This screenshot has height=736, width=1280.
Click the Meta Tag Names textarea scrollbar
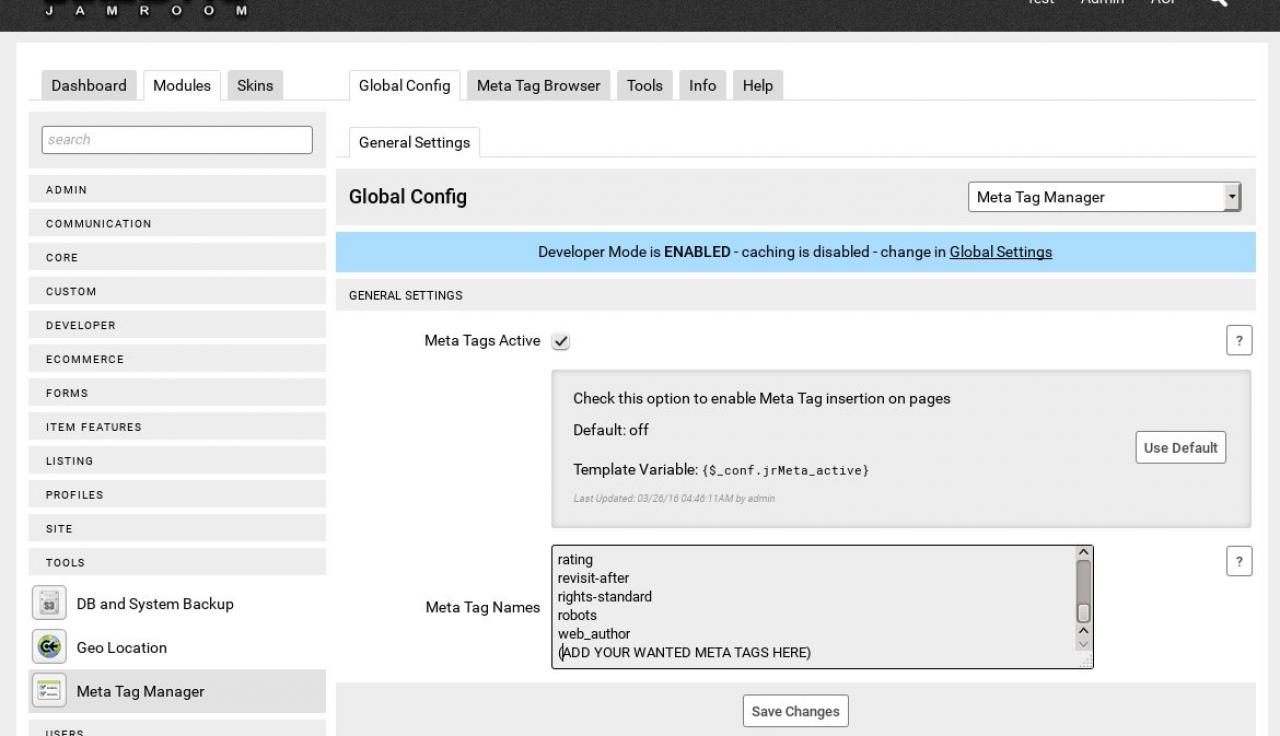[1083, 597]
